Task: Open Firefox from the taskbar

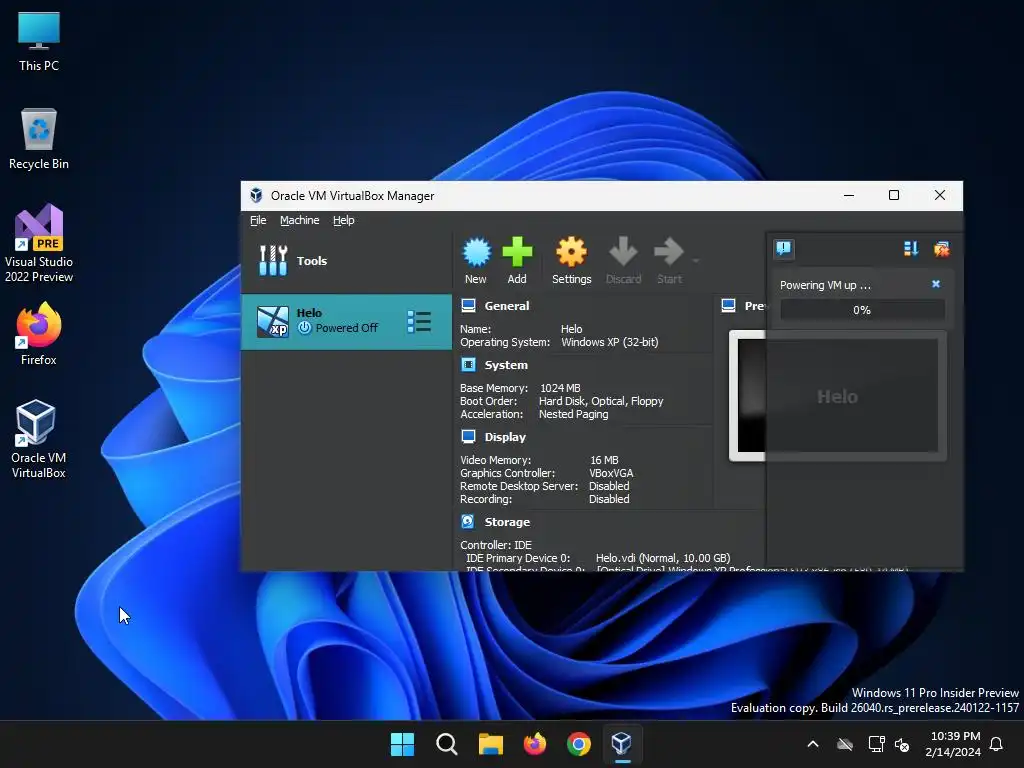Action: point(535,744)
